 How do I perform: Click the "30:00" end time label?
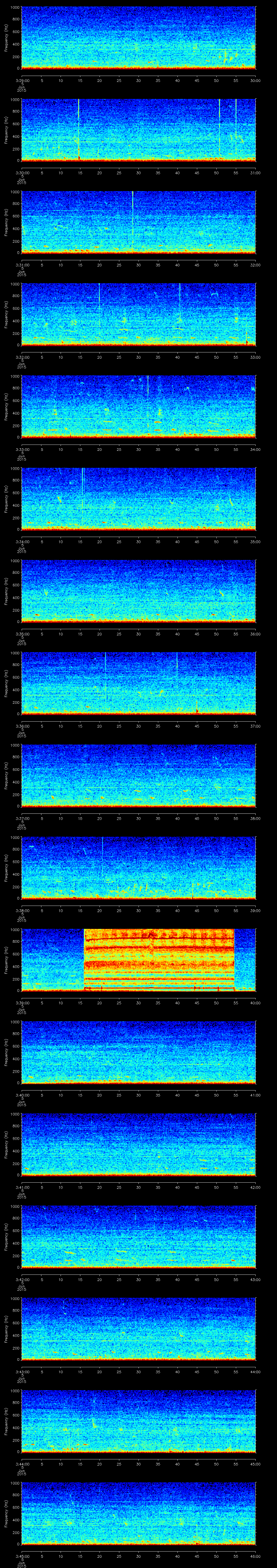255,80
